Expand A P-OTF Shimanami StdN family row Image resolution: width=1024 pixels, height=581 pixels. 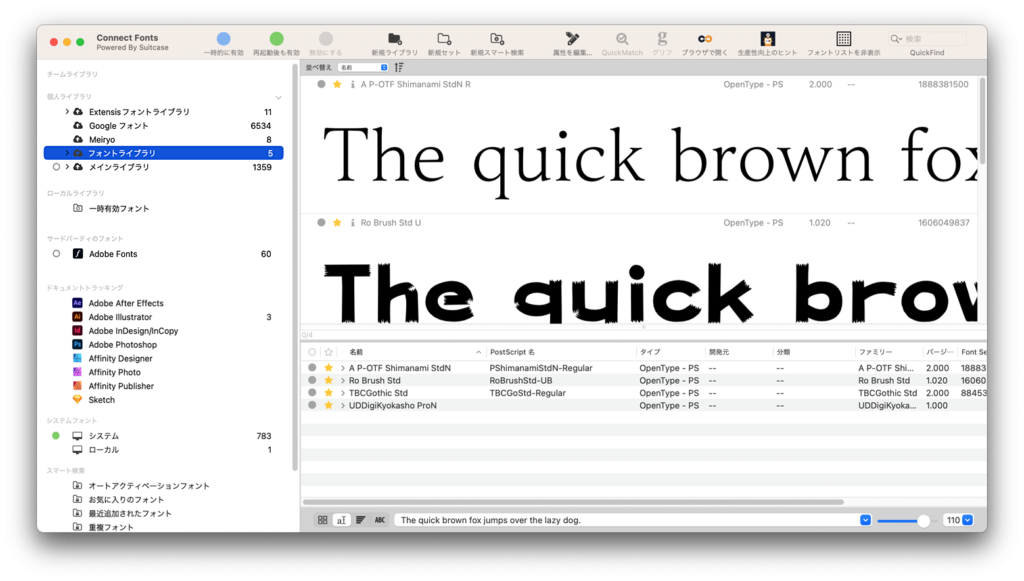[x=343, y=368]
